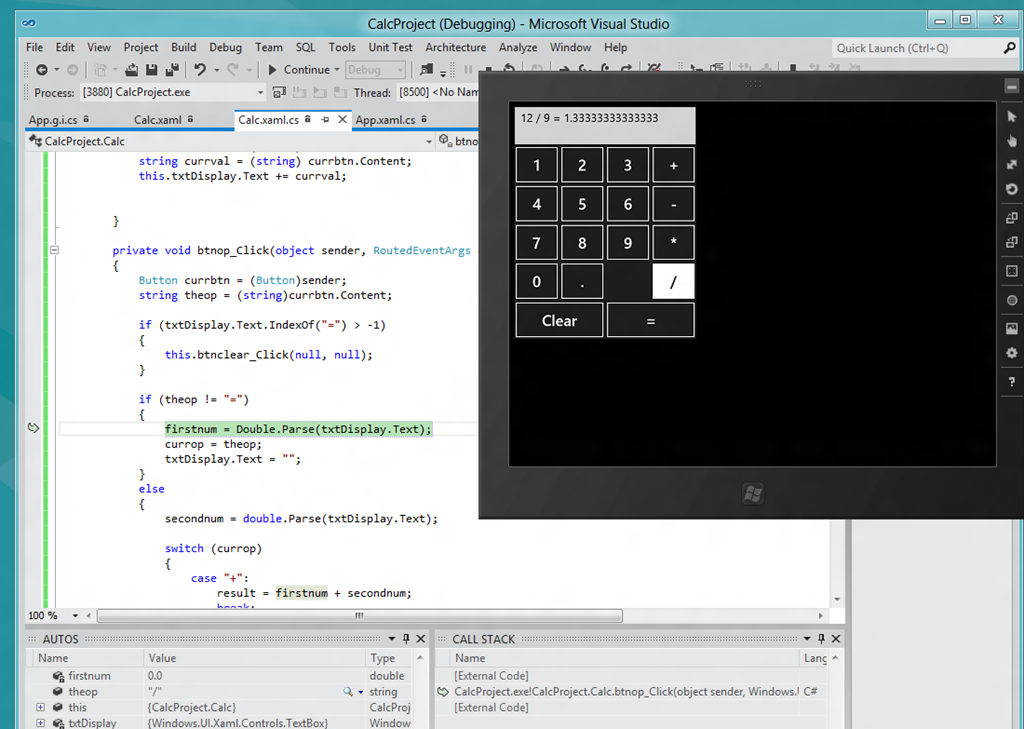Rotate the simulator clockwise
The width and height of the screenshot is (1024, 729).
[x=1012, y=218]
